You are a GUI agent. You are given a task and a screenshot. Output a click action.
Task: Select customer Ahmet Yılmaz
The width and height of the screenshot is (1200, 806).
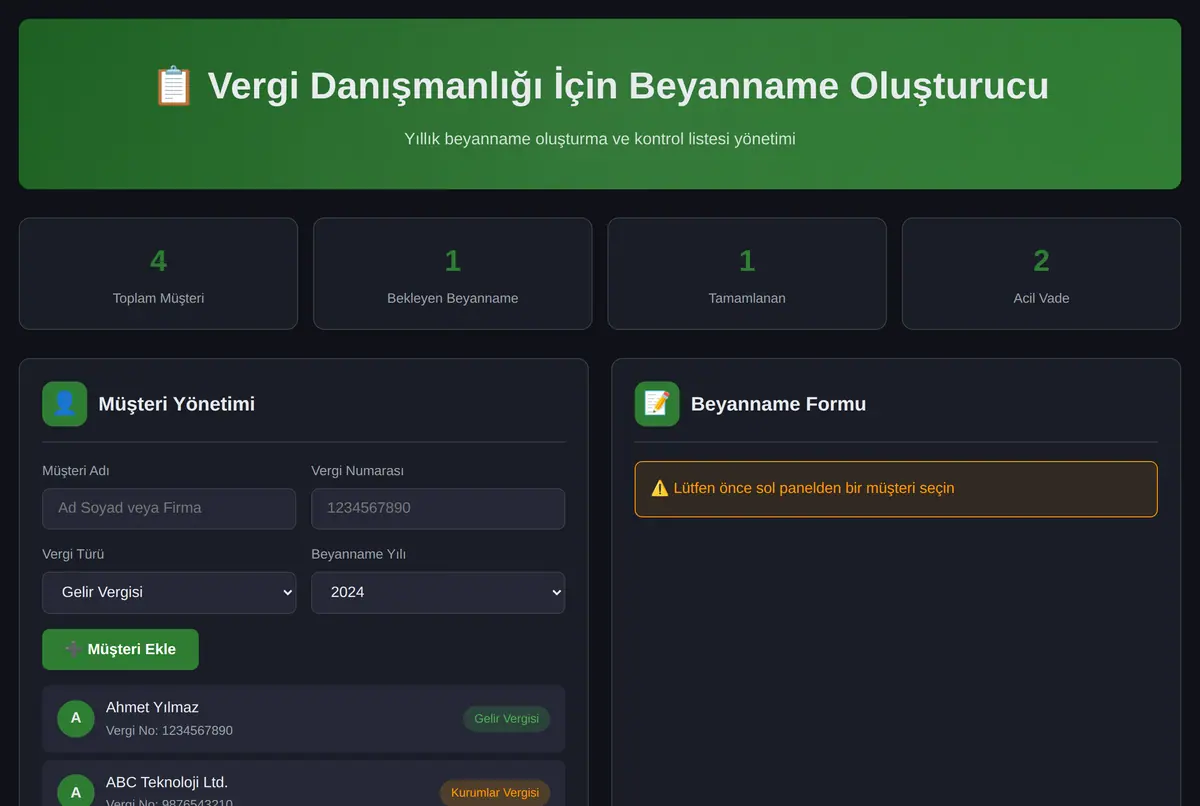click(x=304, y=718)
